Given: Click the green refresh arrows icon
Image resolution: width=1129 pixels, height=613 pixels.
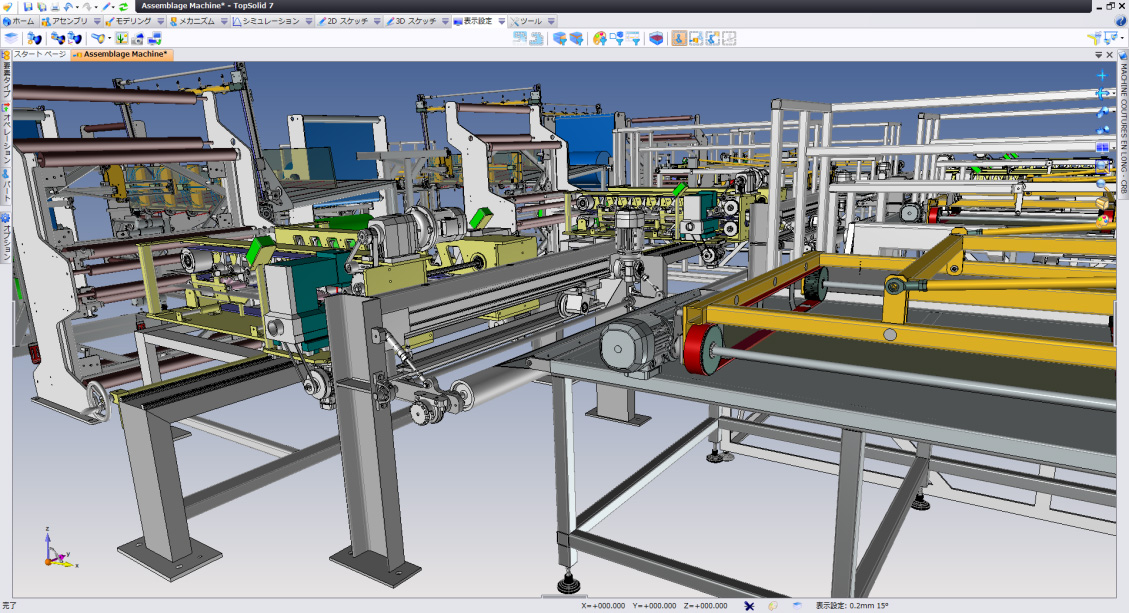Looking at the screenshot, I should pyautogui.click(x=123, y=6).
